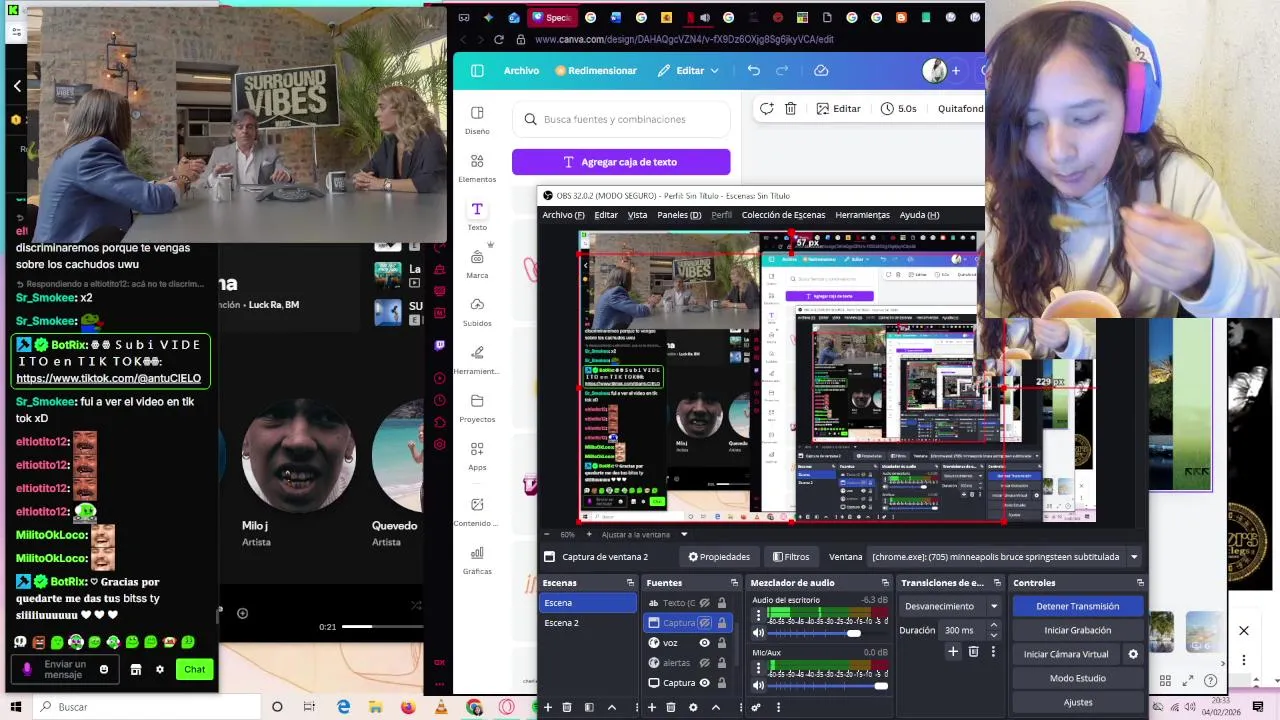Viewport: 1280px width, 720px height.
Task: Click Agregar caja de texto button
Action: 621,162
